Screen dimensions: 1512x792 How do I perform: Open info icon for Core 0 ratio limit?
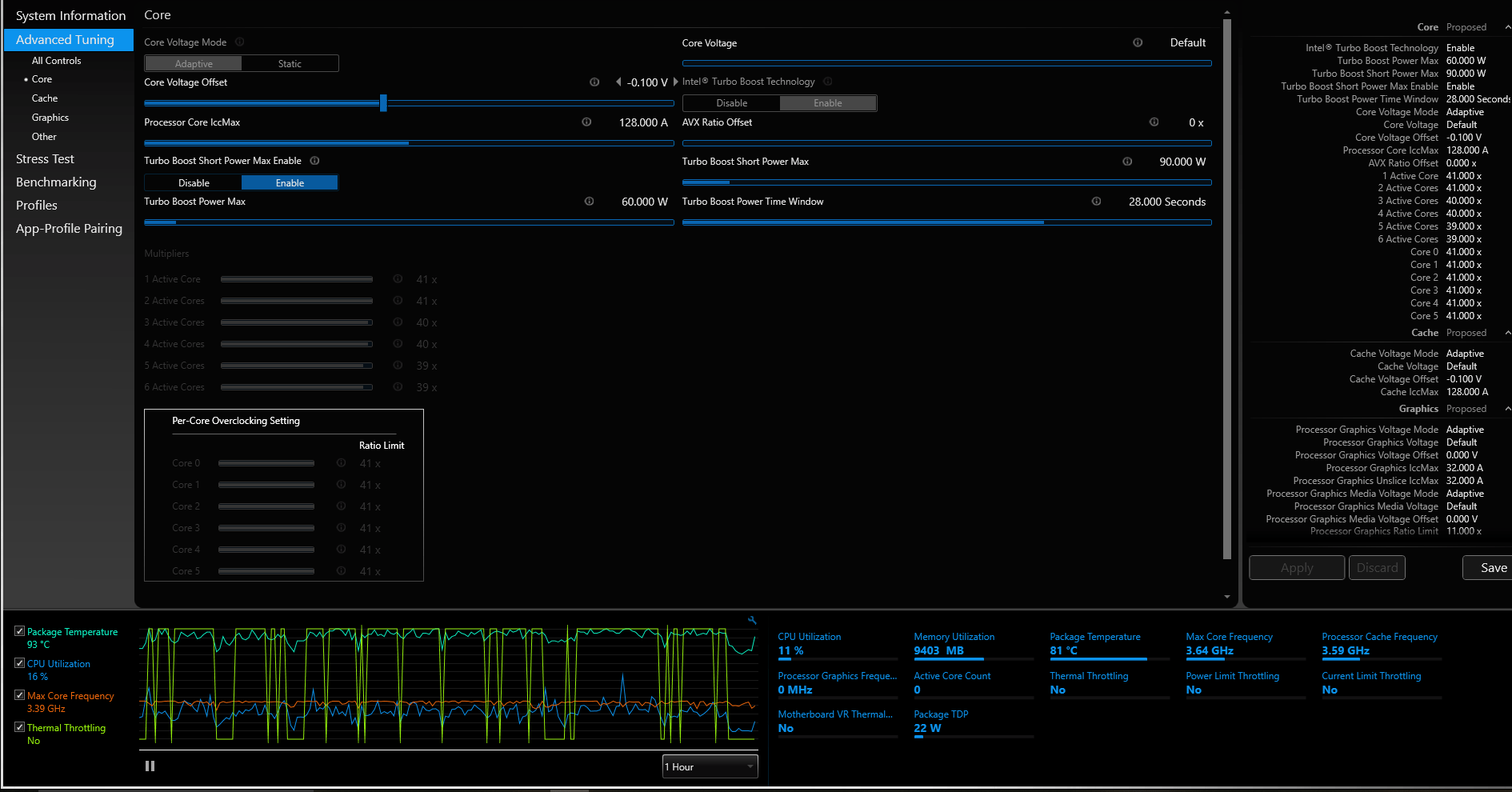[x=341, y=463]
